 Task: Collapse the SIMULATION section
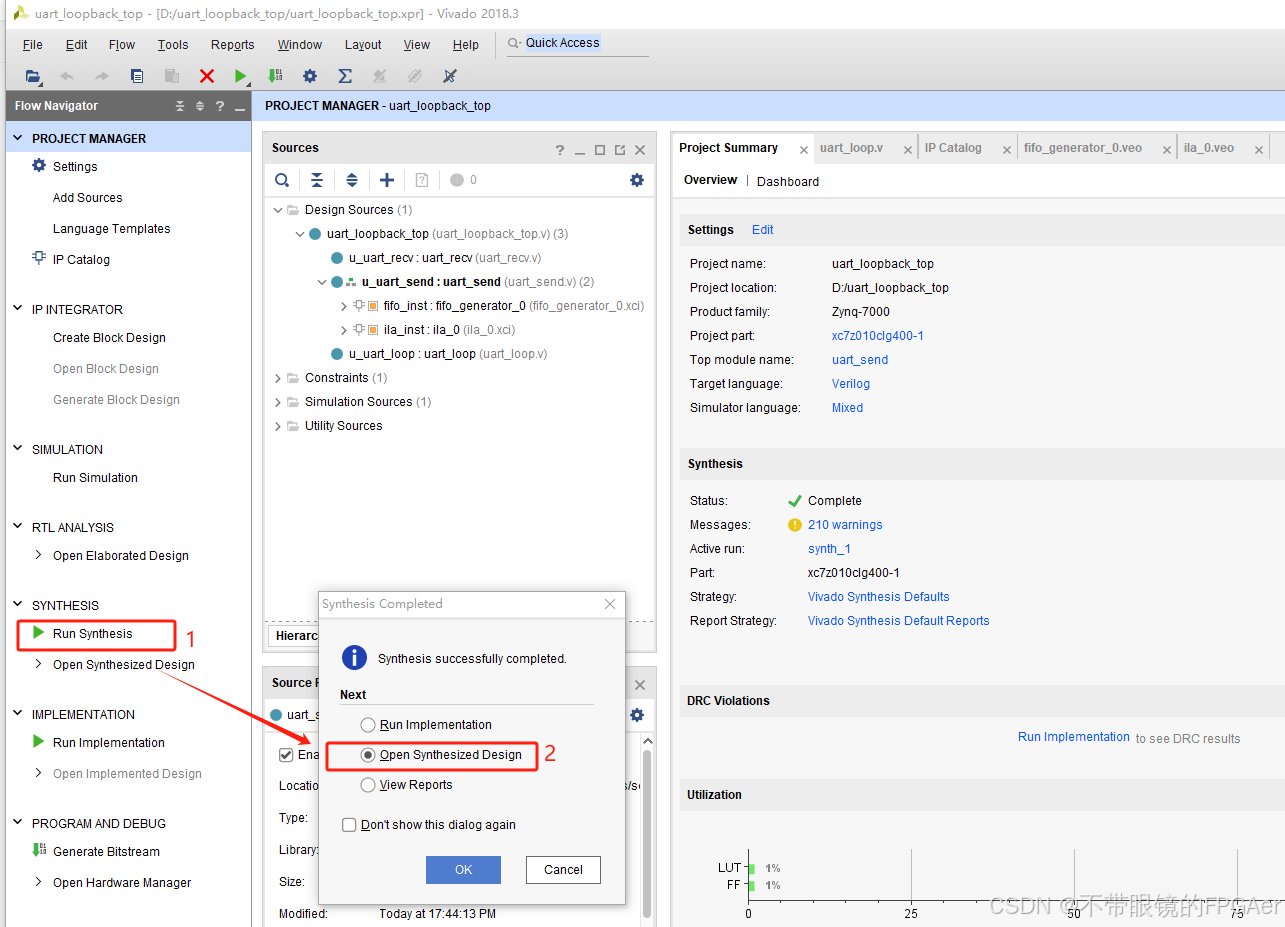(18, 449)
